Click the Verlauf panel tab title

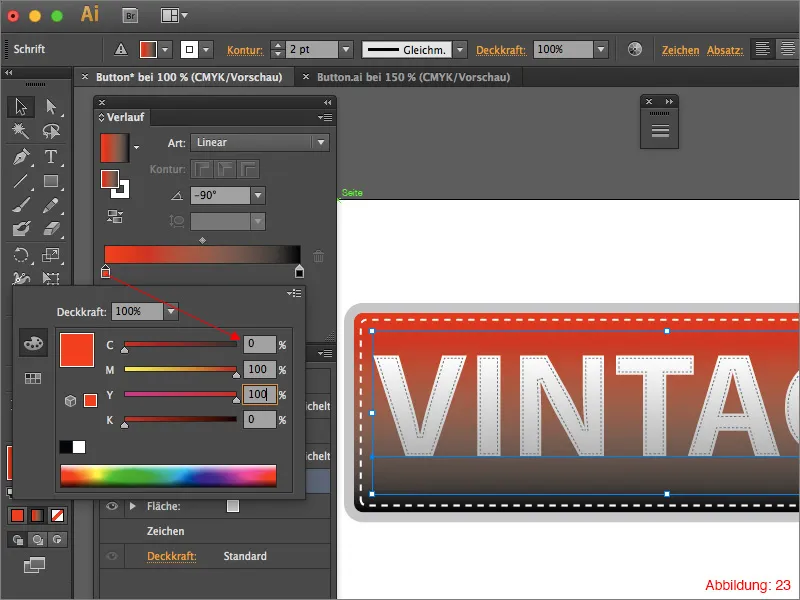[x=126, y=117]
